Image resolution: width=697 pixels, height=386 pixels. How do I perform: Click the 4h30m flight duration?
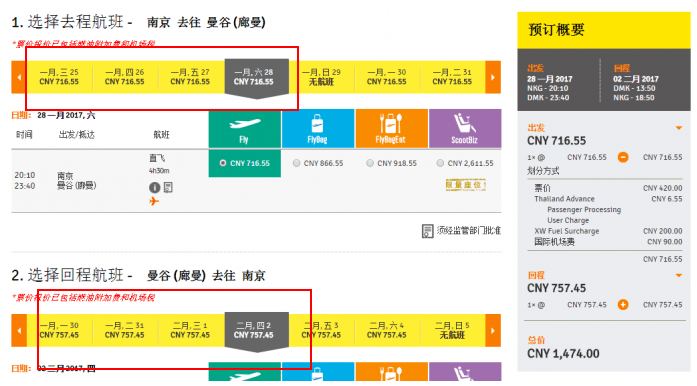click(x=159, y=171)
